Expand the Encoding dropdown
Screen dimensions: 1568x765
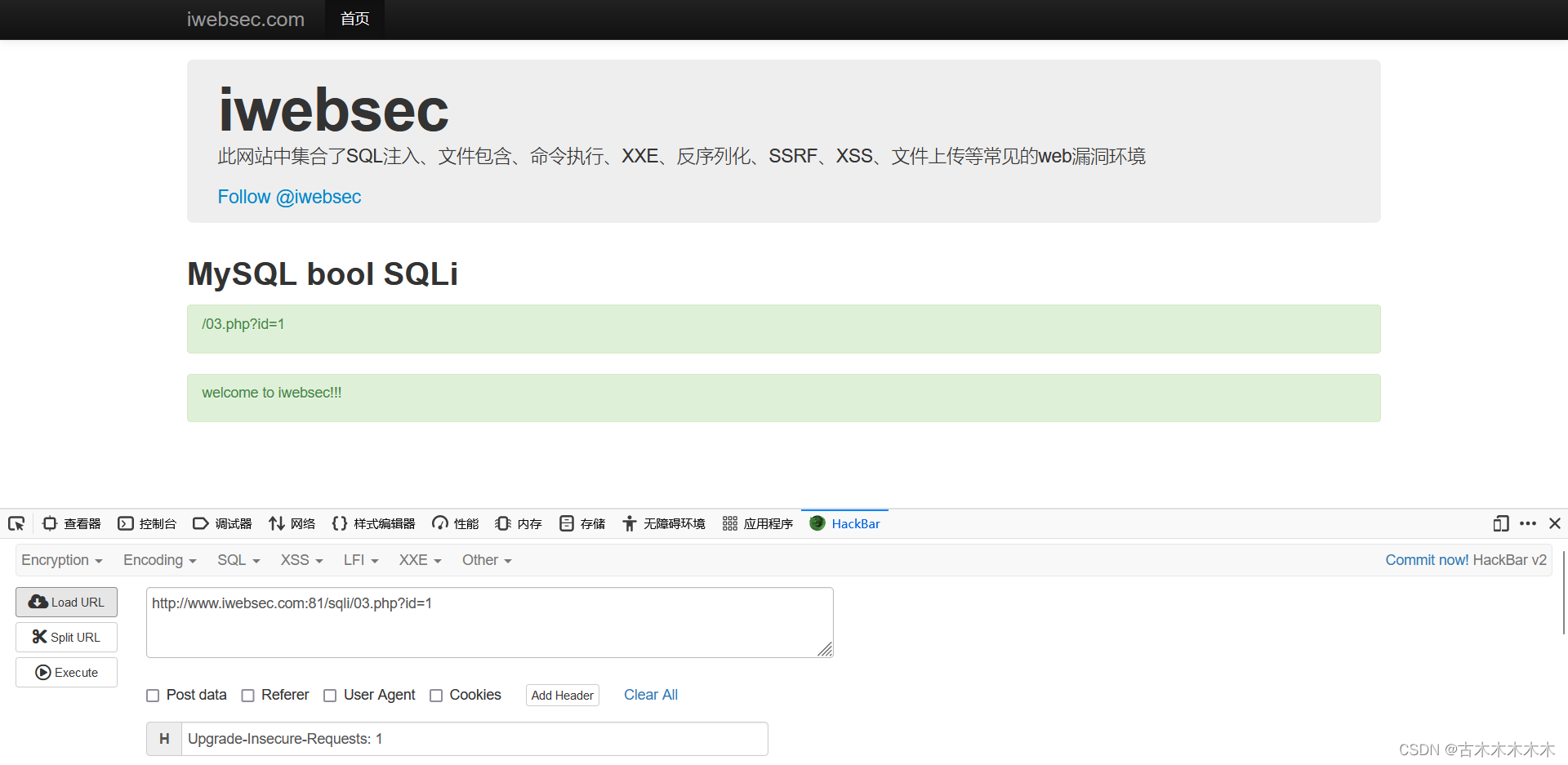tap(159, 560)
